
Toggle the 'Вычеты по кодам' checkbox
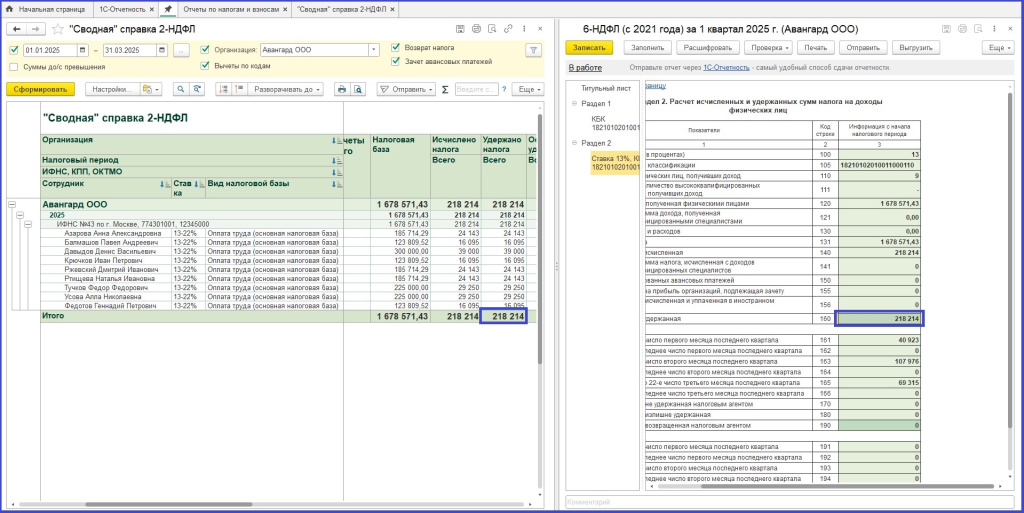(x=205, y=65)
